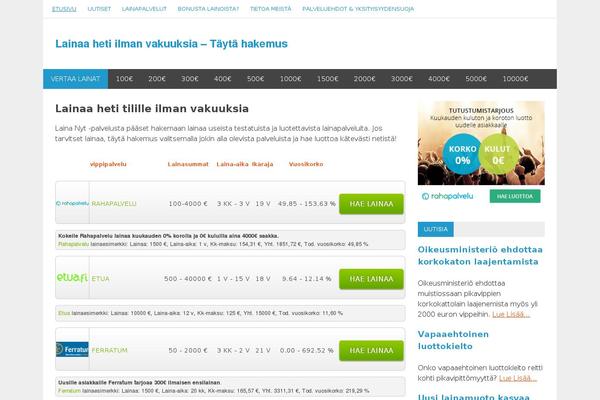
Task: Click Lue Lisää under luottokielto article
Action: (518, 378)
